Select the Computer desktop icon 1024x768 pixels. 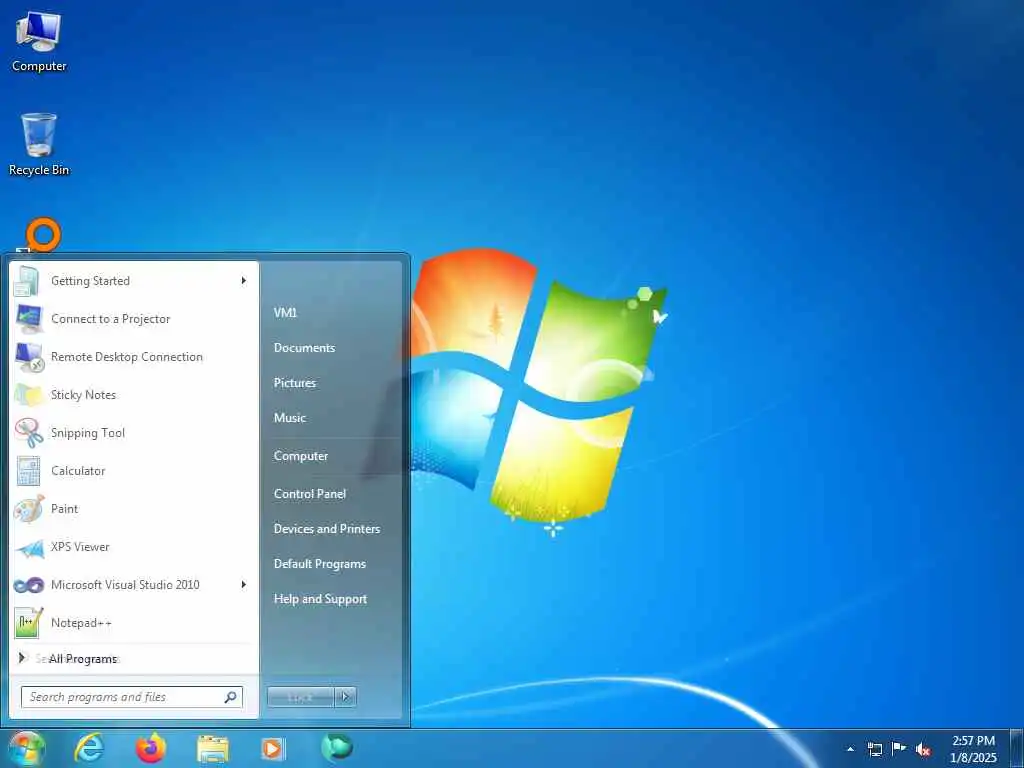[39, 41]
